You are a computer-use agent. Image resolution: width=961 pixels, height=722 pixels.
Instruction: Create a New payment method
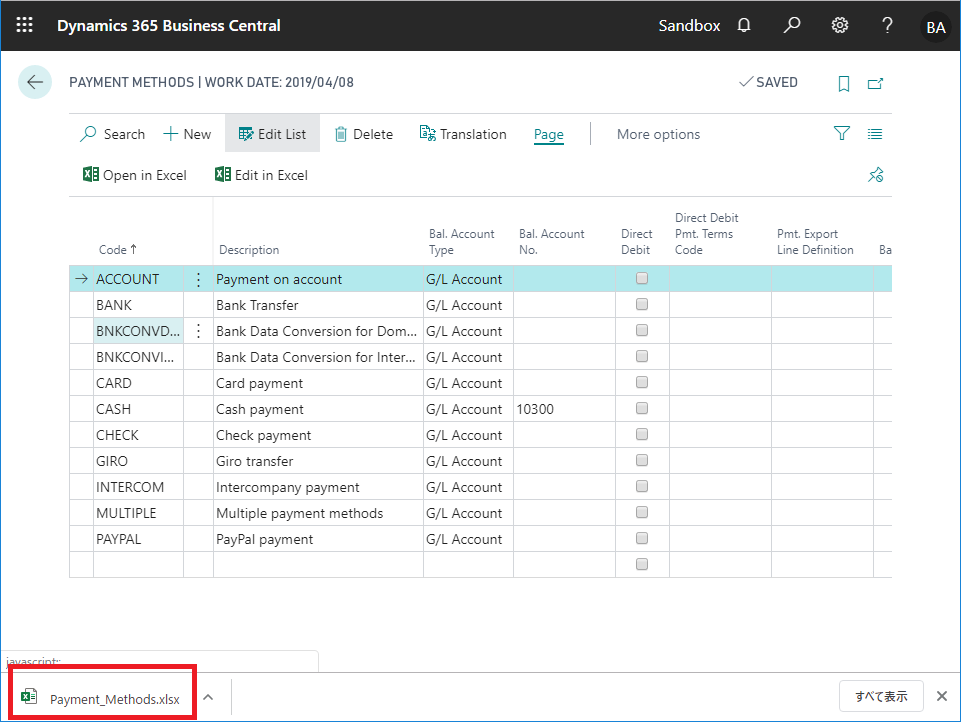(187, 134)
